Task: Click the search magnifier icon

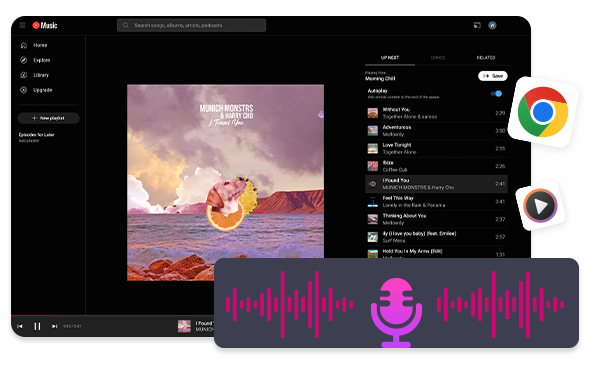Action: [126, 25]
